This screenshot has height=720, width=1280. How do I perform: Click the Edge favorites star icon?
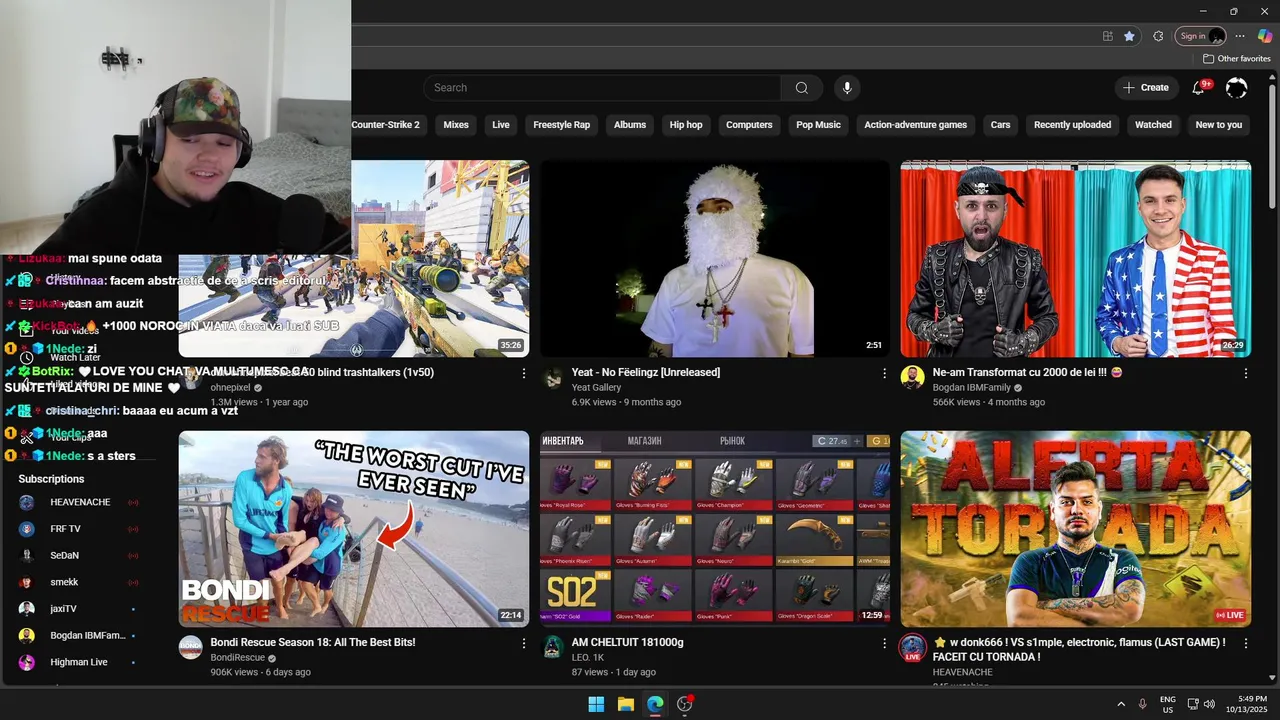[1129, 36]
